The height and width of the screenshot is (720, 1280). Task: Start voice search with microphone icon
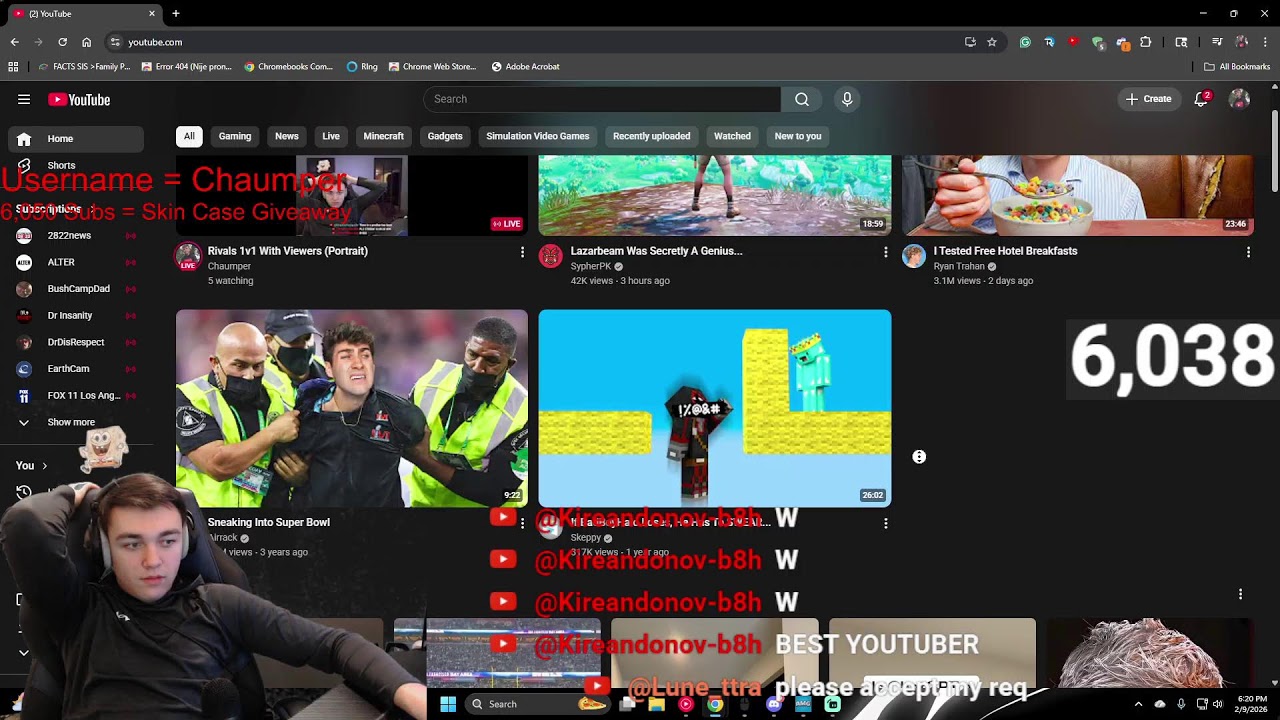[847, 99]
